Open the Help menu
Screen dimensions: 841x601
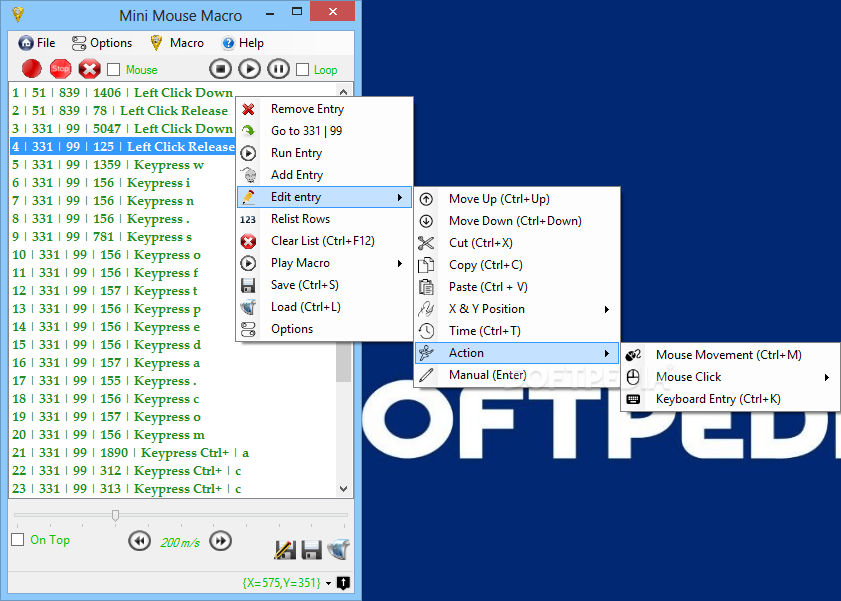point(243,43)
